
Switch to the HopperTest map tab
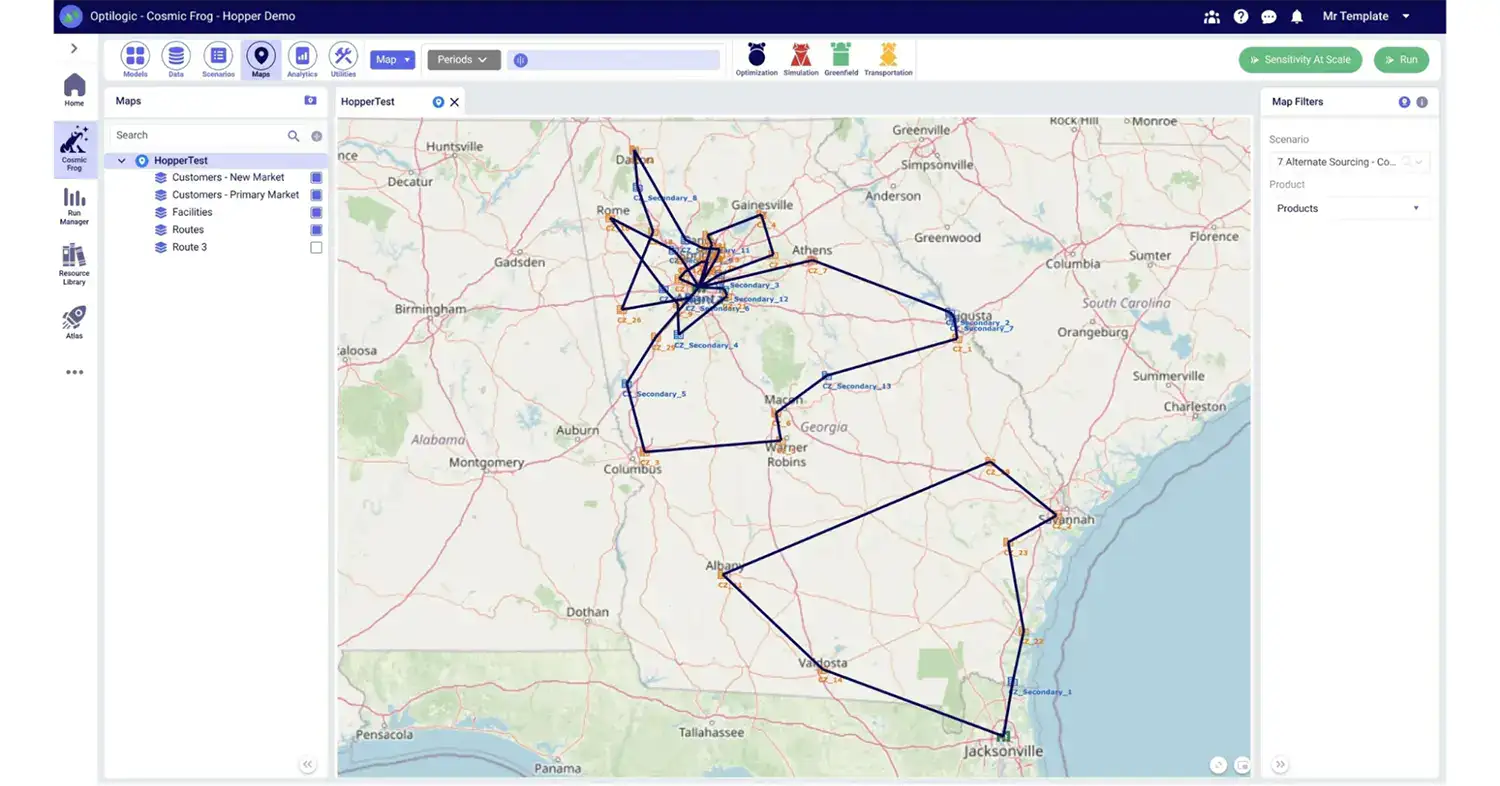[368, 101]
